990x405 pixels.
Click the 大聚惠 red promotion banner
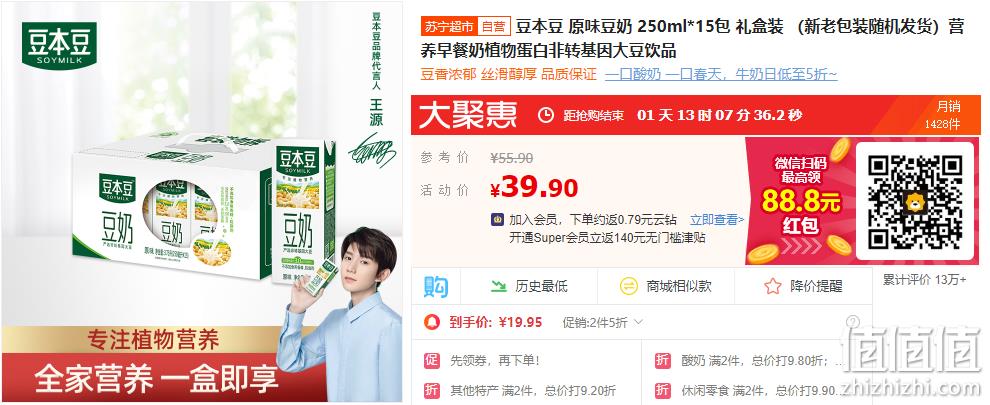696,115
